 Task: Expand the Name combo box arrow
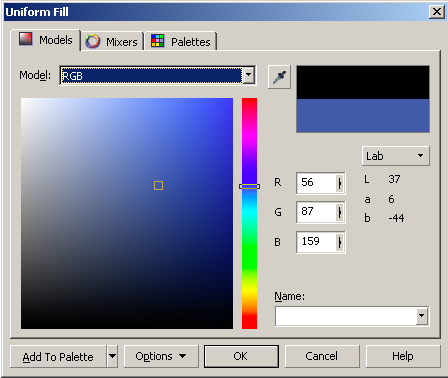coord(422,315)
